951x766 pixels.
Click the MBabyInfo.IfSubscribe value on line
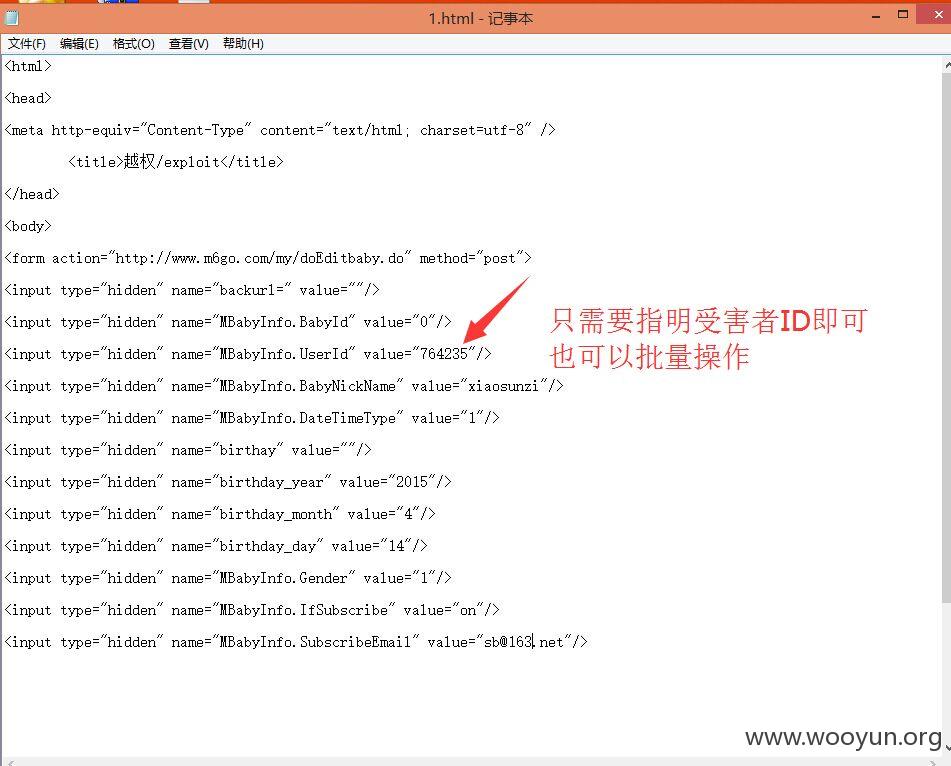click(252, 610)
